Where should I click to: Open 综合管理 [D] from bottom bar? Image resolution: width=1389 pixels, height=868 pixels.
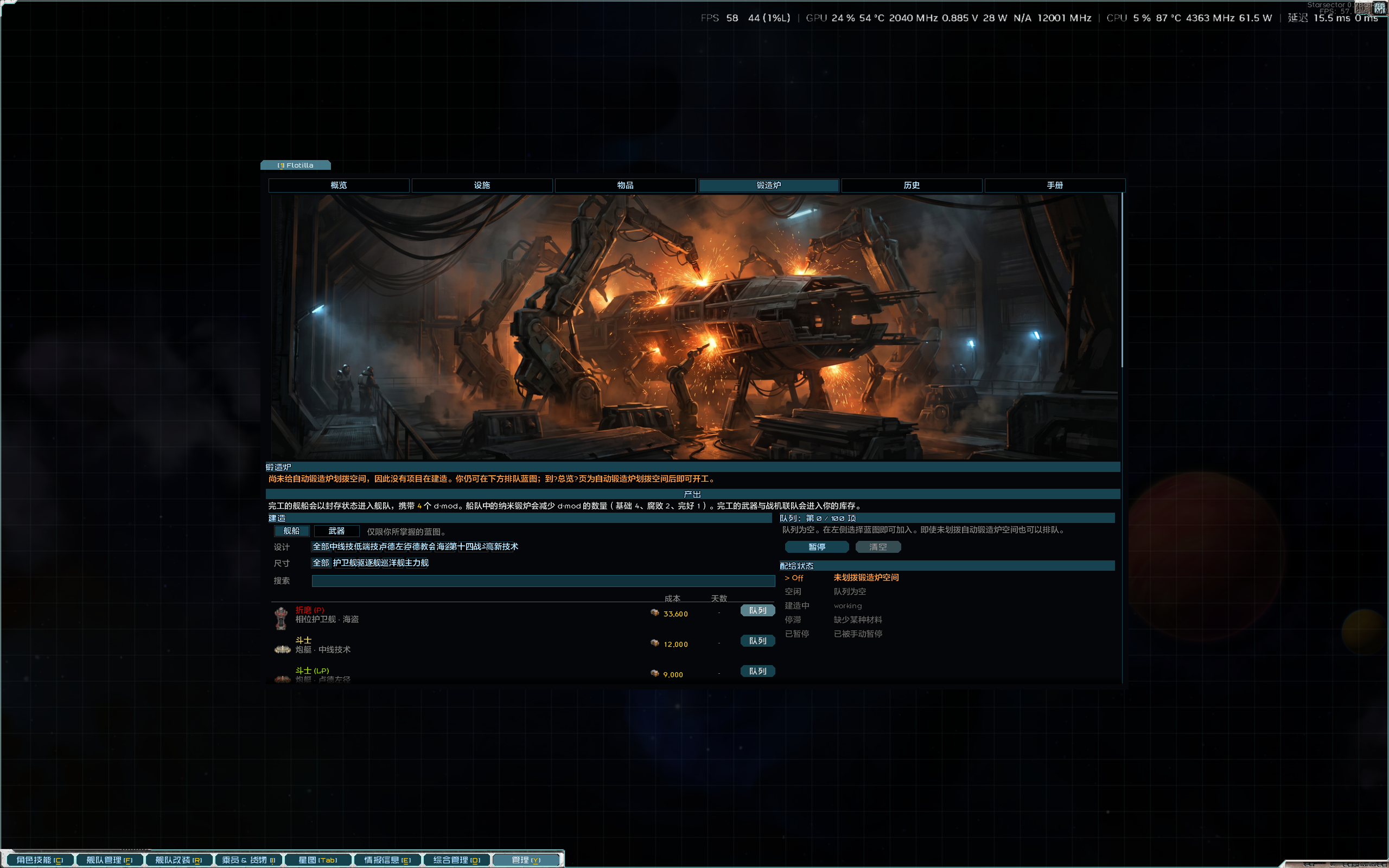tap(457, 859)
